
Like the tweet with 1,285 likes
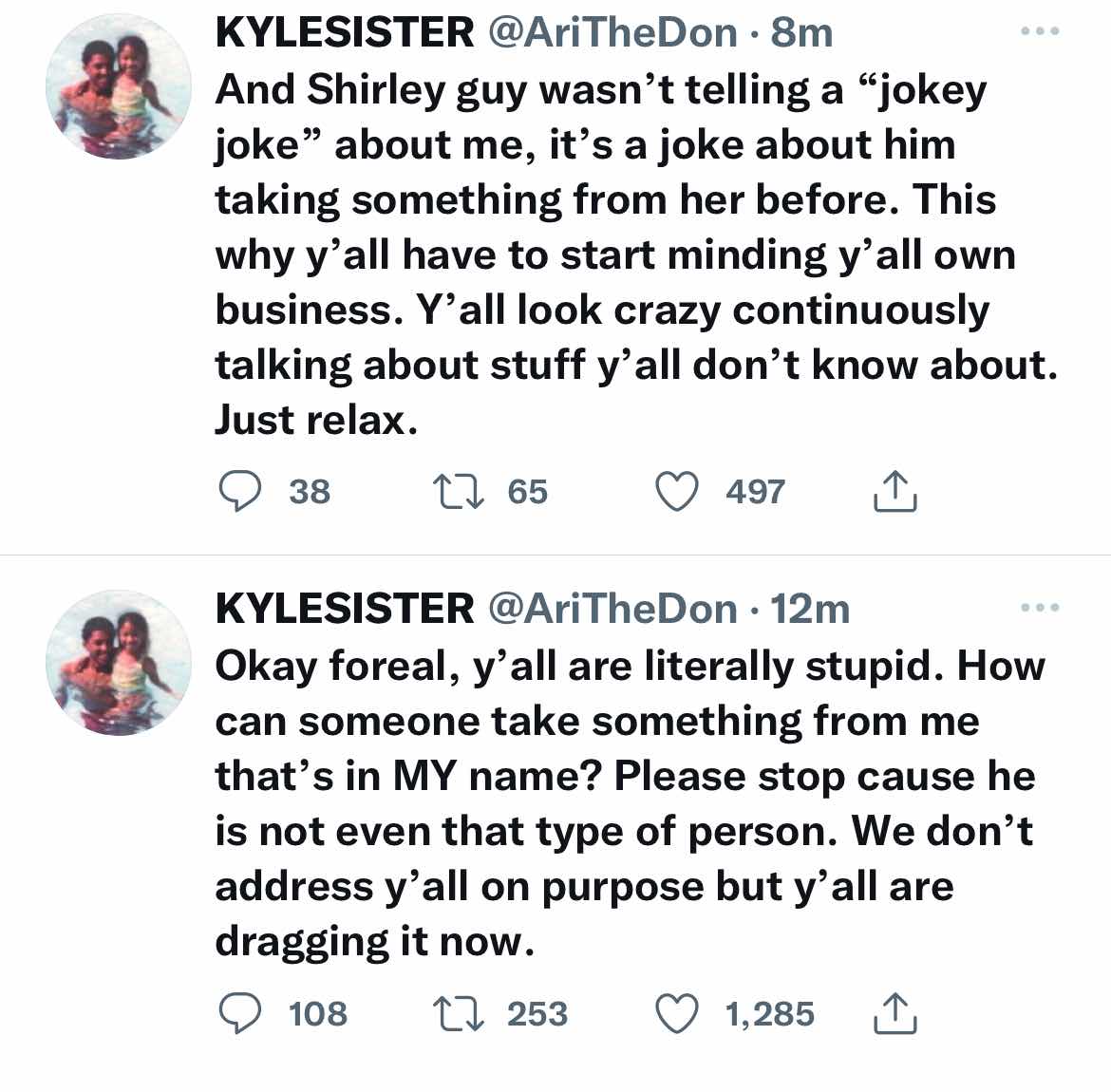pyautogui.click(x=677, y=1013)
